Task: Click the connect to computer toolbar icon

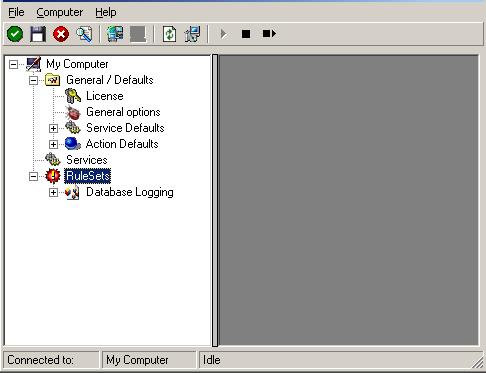Action: [x=115, y=34]
